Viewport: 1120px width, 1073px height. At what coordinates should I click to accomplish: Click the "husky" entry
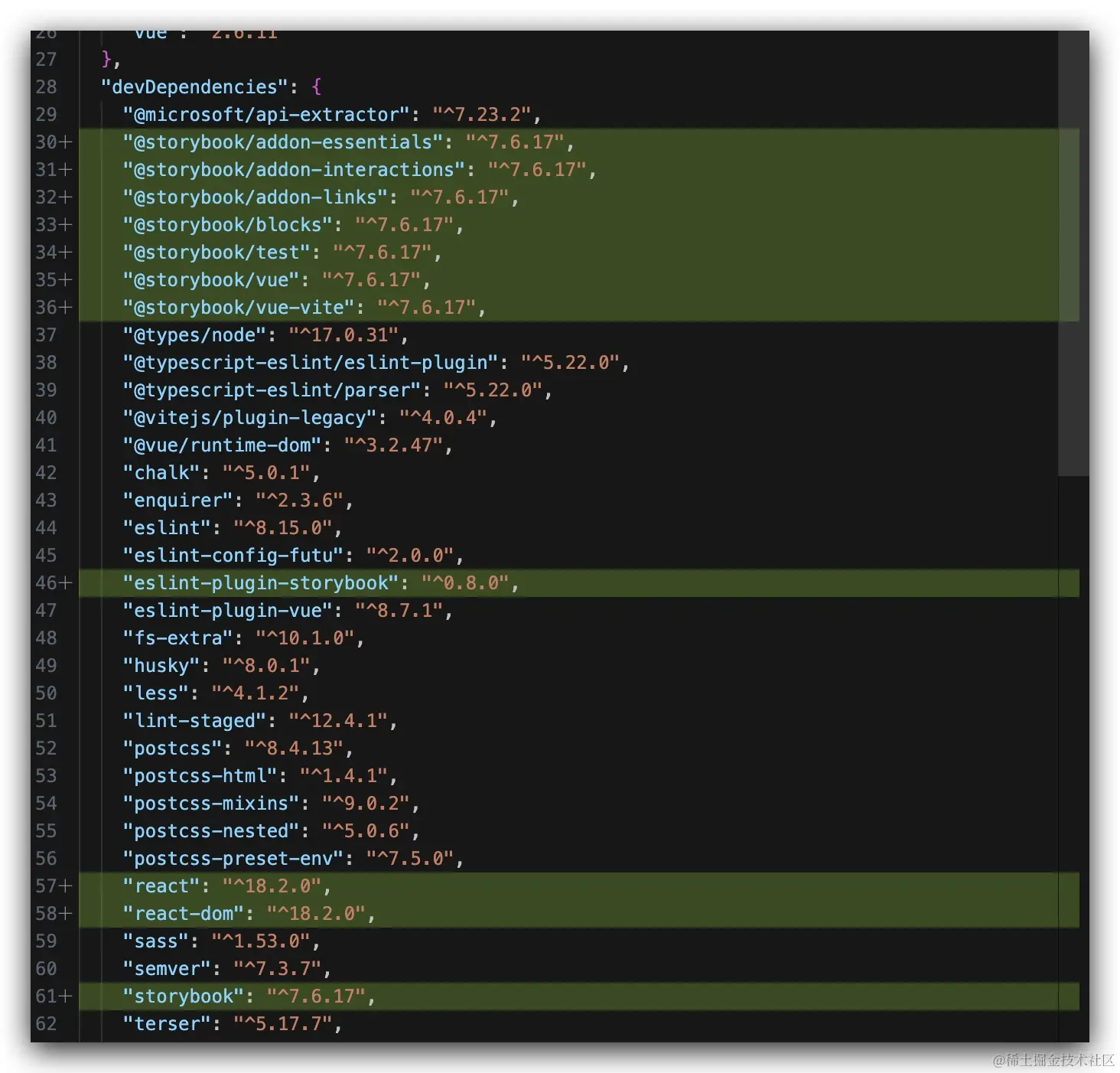[x=221, y=666]
